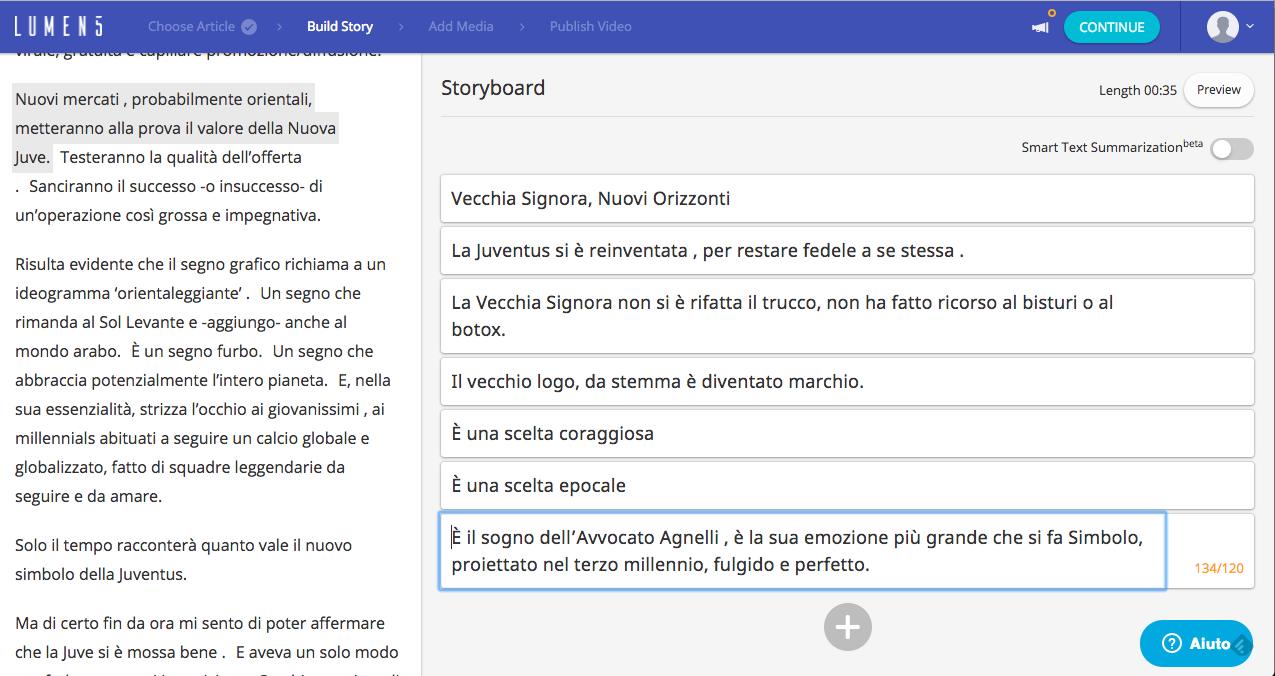Screen dimensions: 1275x676
Task: Click sentence 'È un segno furbo'
Action: pyautogui.click(x=197, y=351)
